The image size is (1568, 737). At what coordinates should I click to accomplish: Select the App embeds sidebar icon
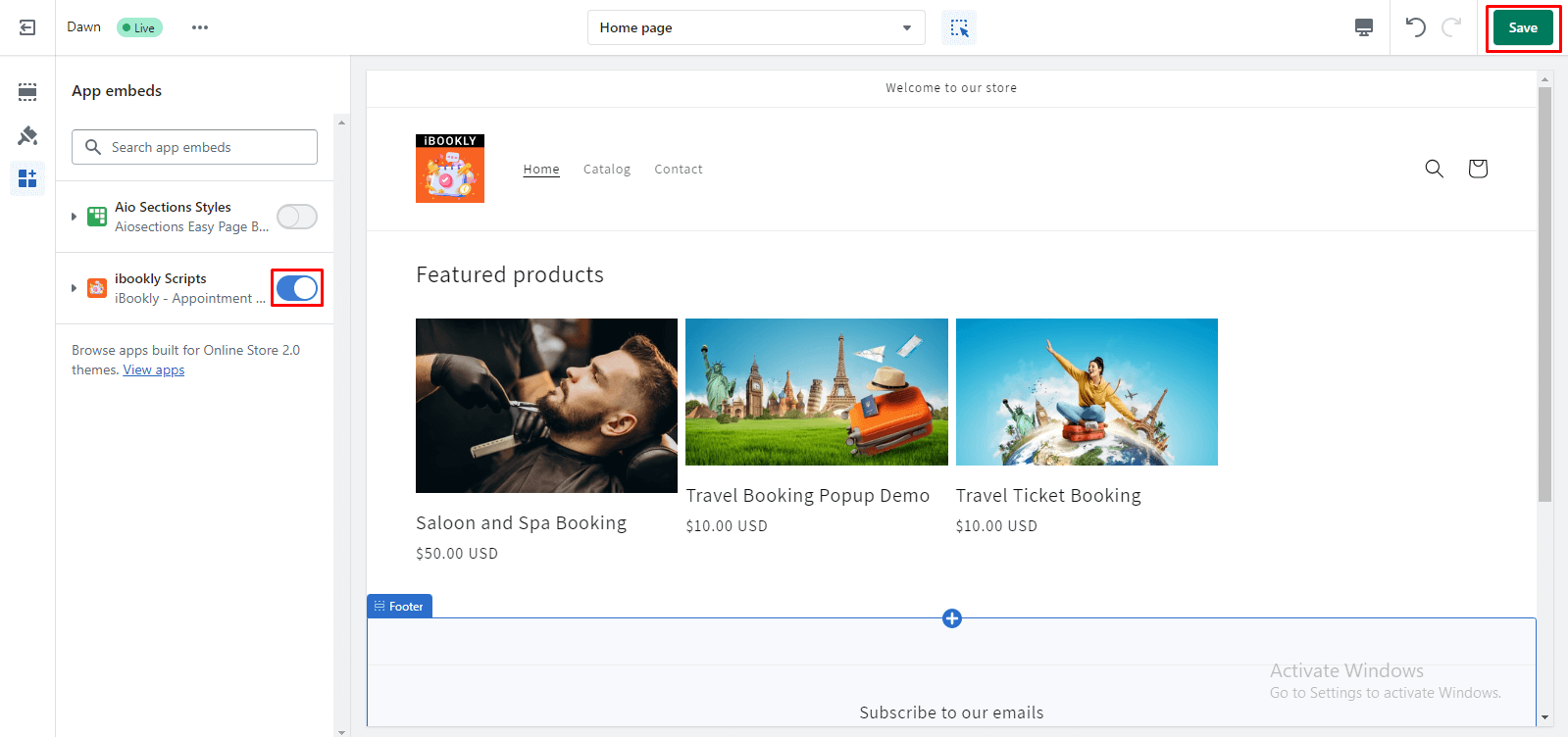[27, 178]
